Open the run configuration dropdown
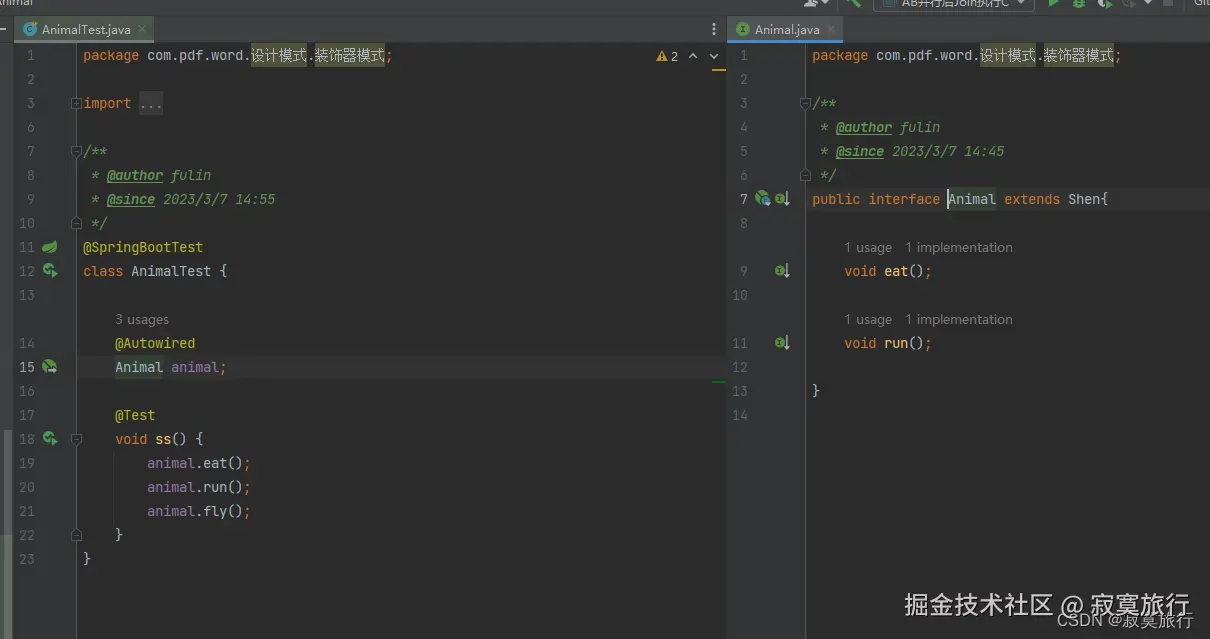 point(952,4)
